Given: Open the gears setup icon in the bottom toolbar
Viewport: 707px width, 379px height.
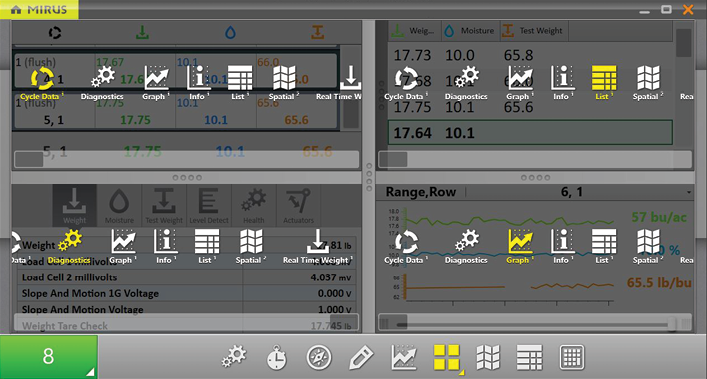Looking at the screenshot, I should pyautogui.click(x=234, y=356).
